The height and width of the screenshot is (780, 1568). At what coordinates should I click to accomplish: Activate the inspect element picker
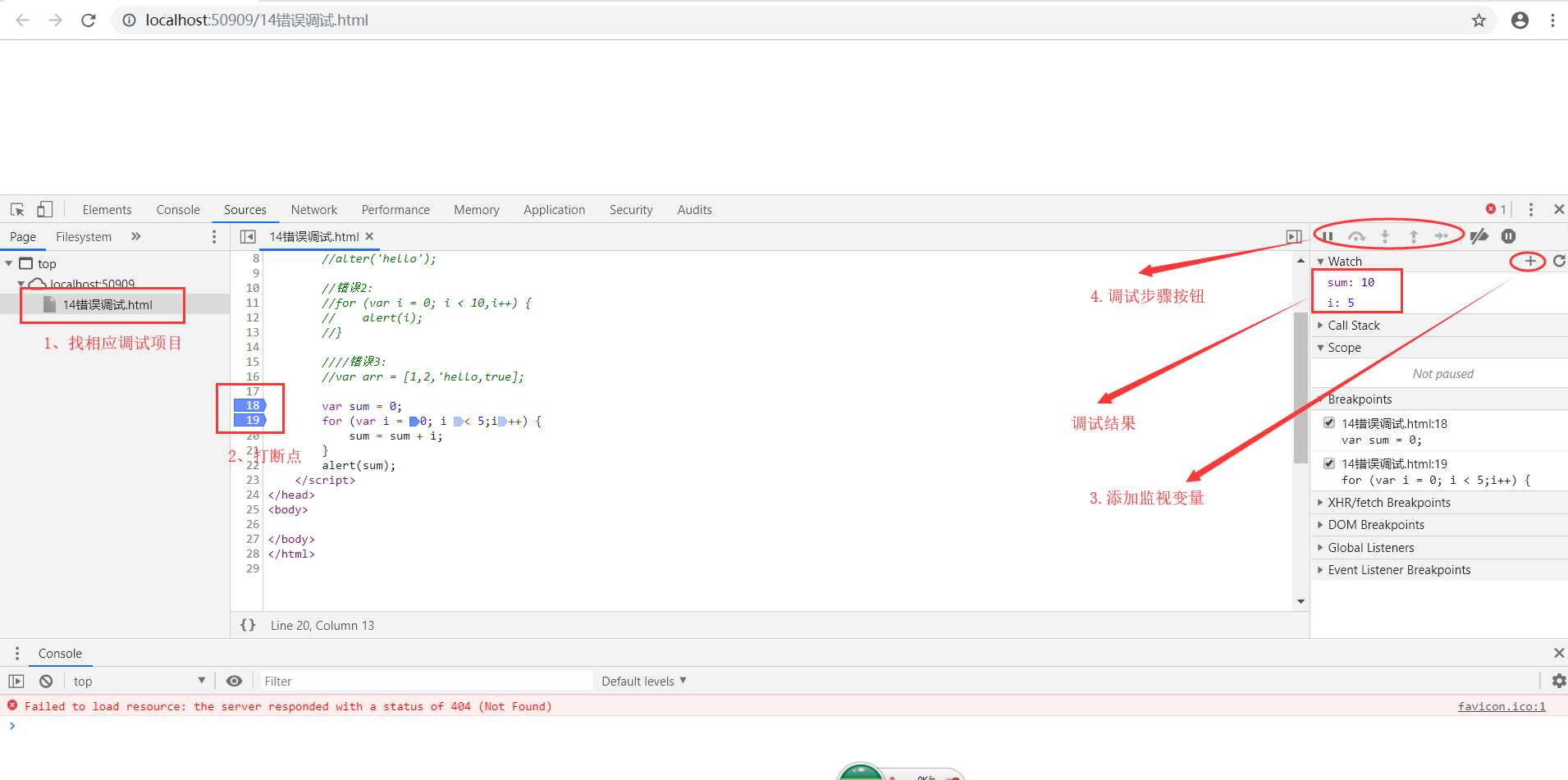17,209
